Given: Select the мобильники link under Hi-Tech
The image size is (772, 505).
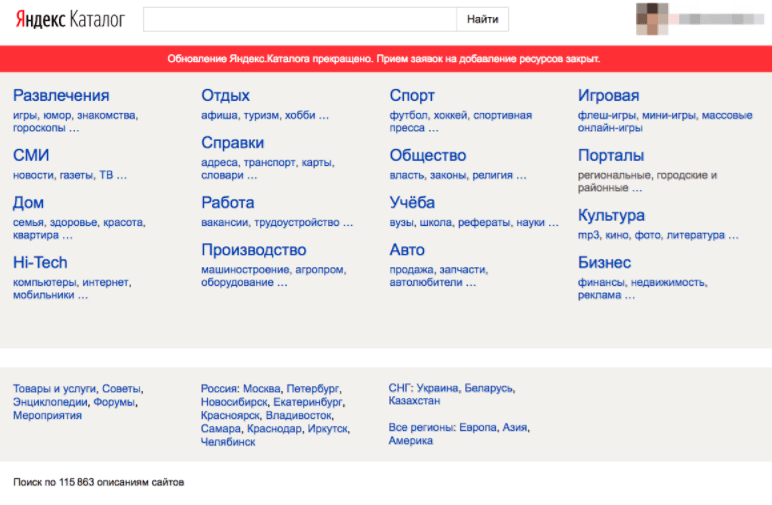Looking at the screenshot, I should click(x=43, y=295).
